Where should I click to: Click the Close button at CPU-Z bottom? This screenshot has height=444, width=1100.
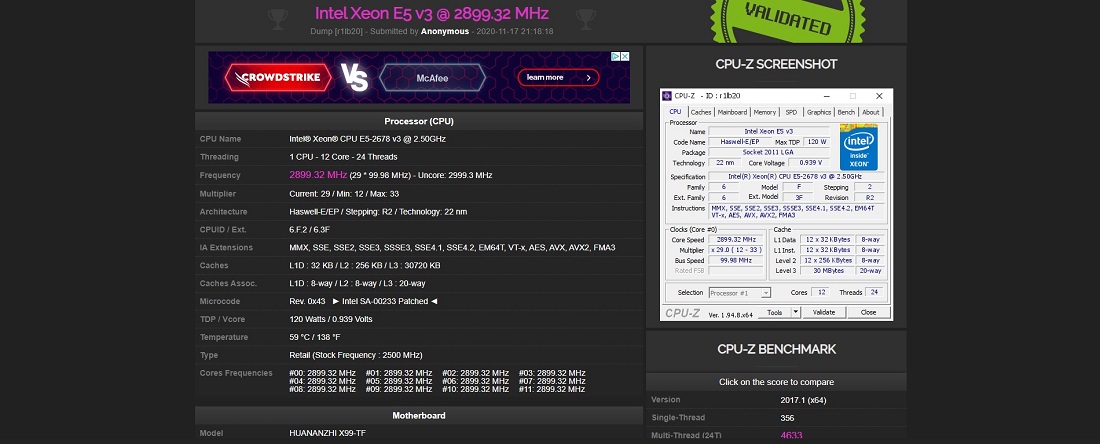(x=868, y=312)
